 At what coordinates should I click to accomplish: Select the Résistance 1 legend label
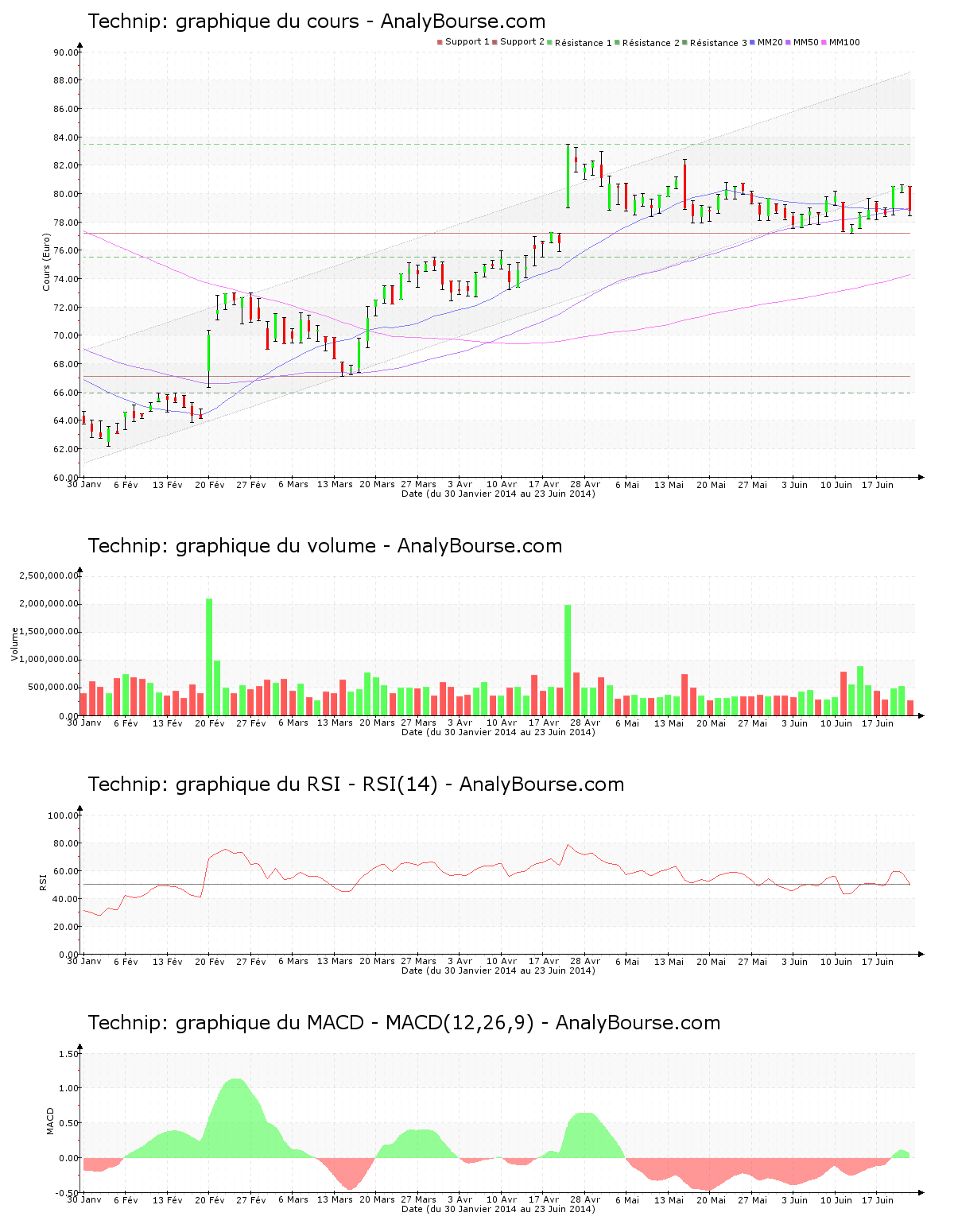[584, 43]
